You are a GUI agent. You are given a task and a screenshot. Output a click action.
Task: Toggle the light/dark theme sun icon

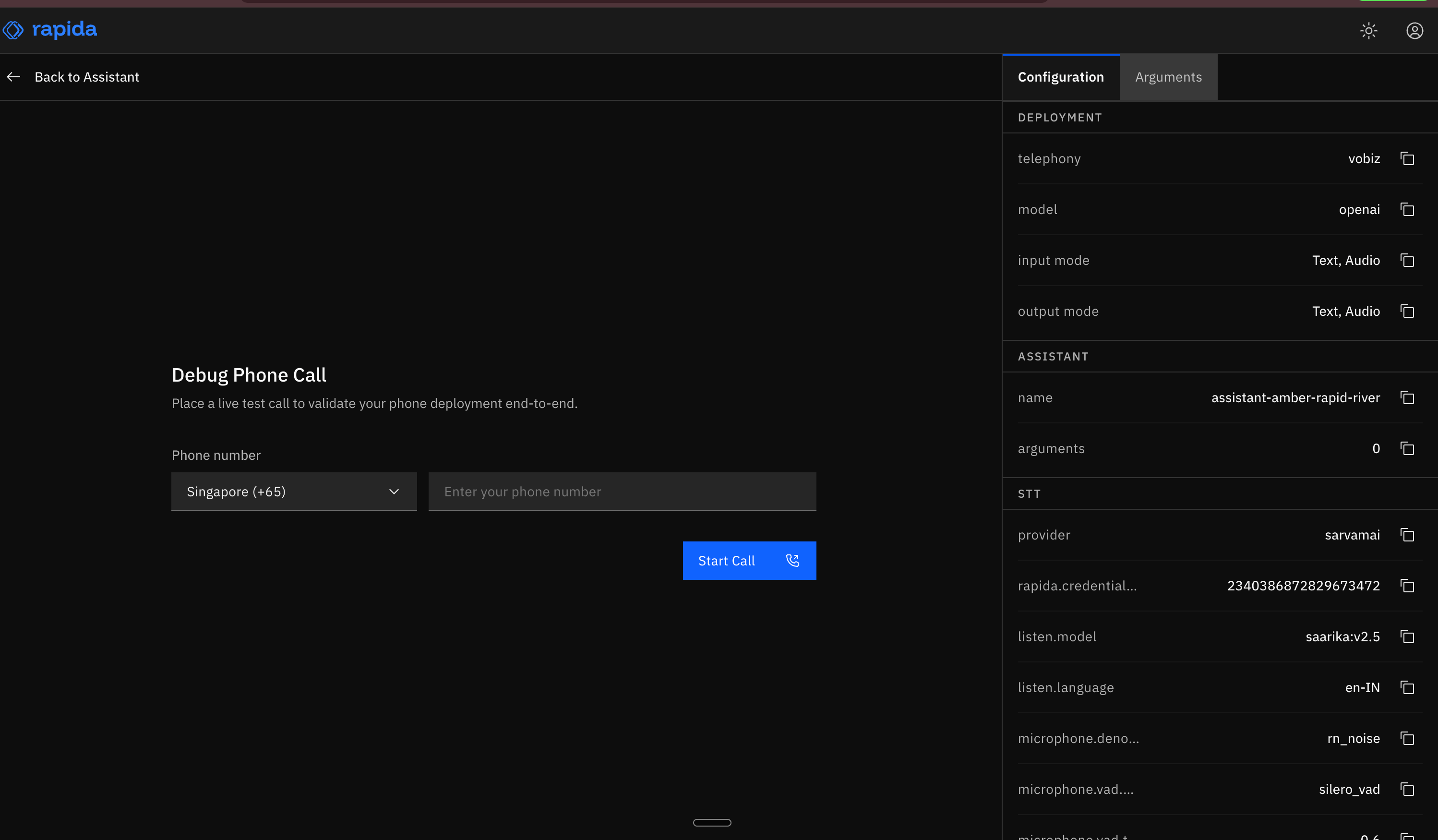pos(1368,30)
